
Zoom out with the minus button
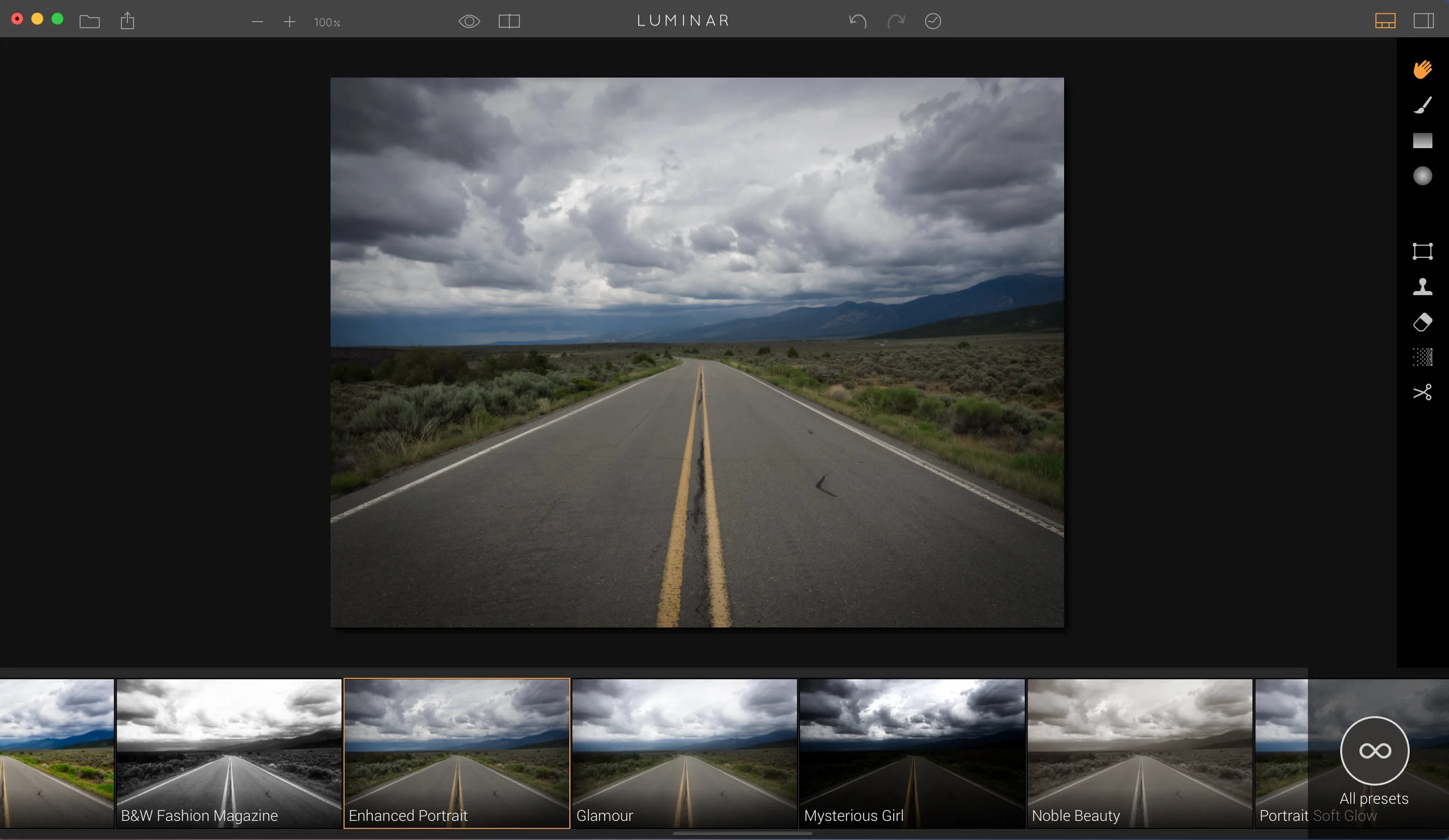(257, 22)
